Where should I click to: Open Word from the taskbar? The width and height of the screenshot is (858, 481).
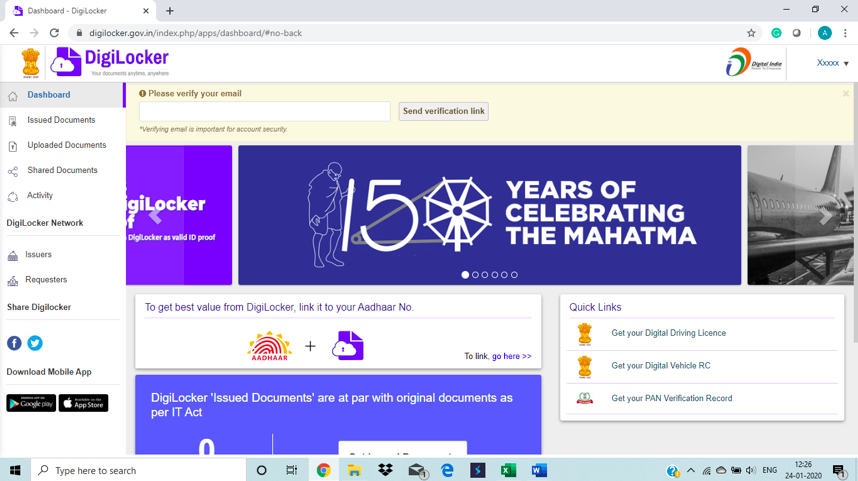[x=539, y=471]
